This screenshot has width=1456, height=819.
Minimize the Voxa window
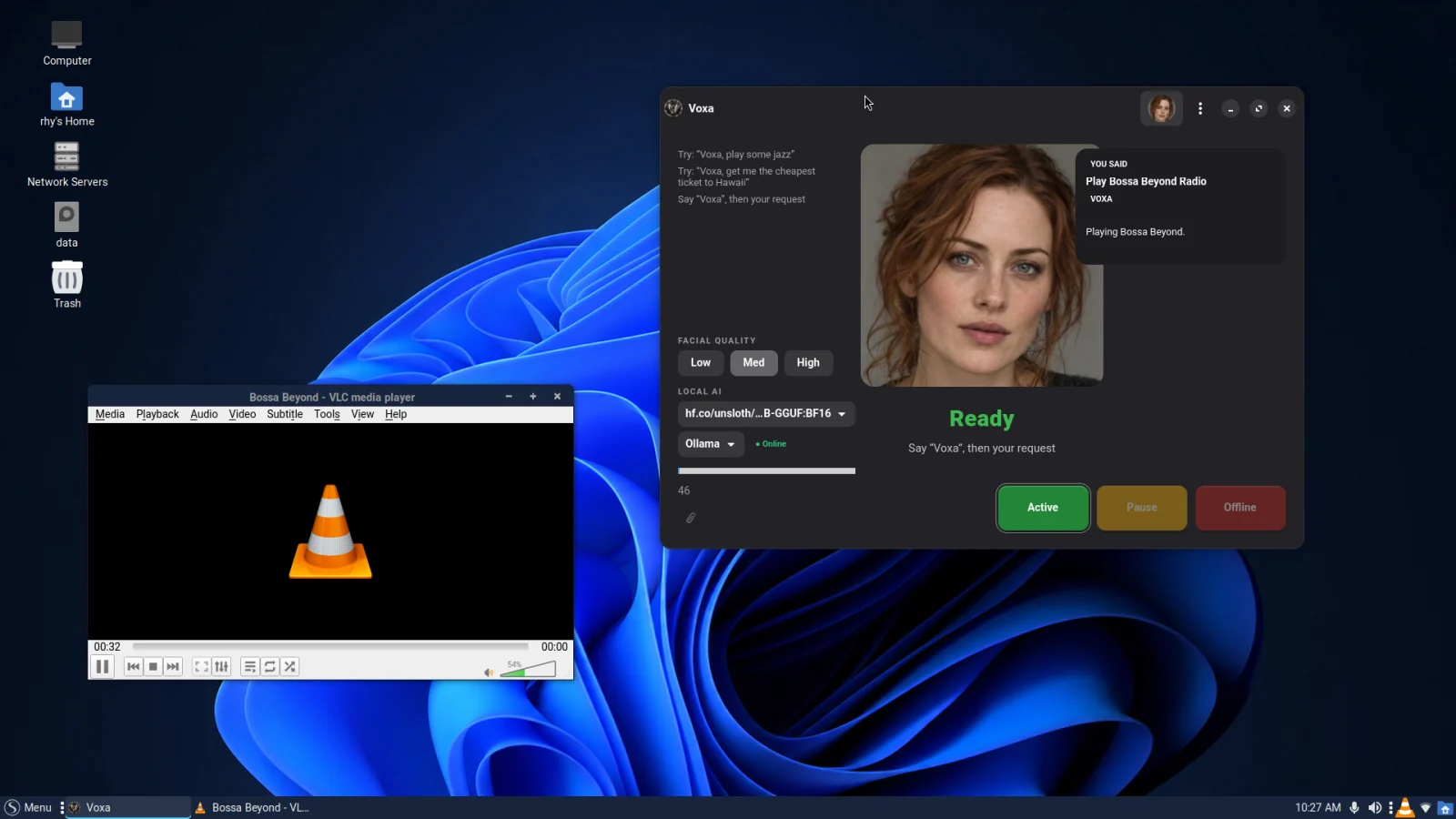[1230, 108]
